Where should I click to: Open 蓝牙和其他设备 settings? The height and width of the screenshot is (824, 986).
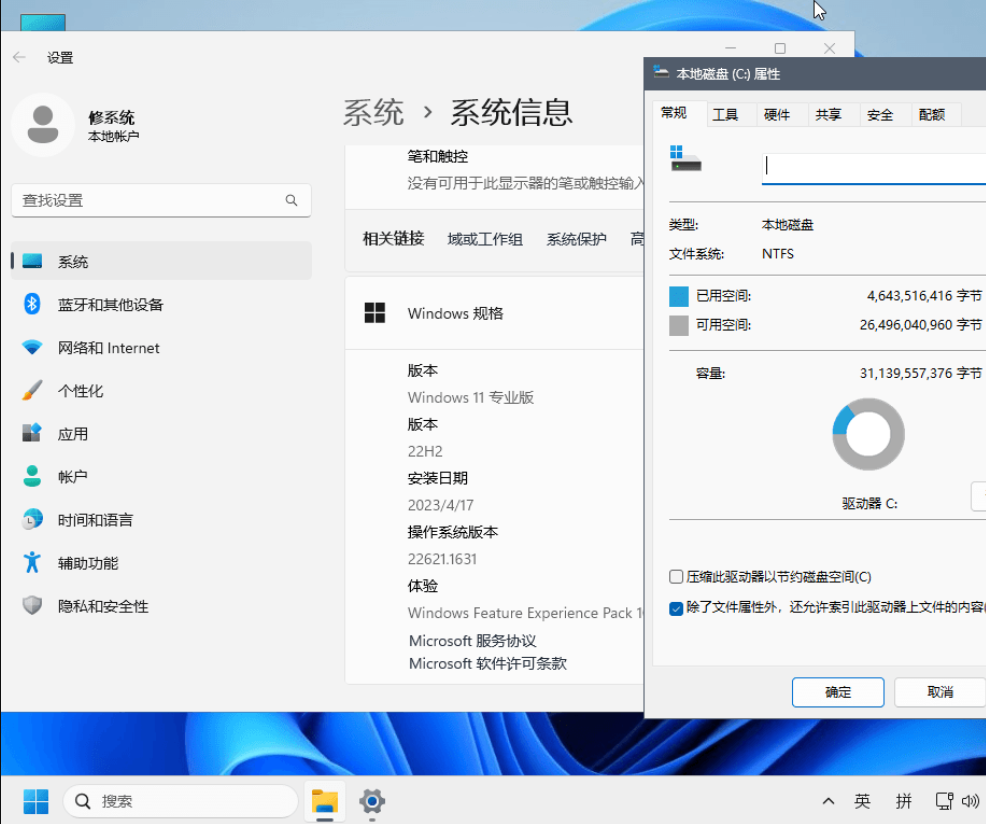click(x=162, y=304)
